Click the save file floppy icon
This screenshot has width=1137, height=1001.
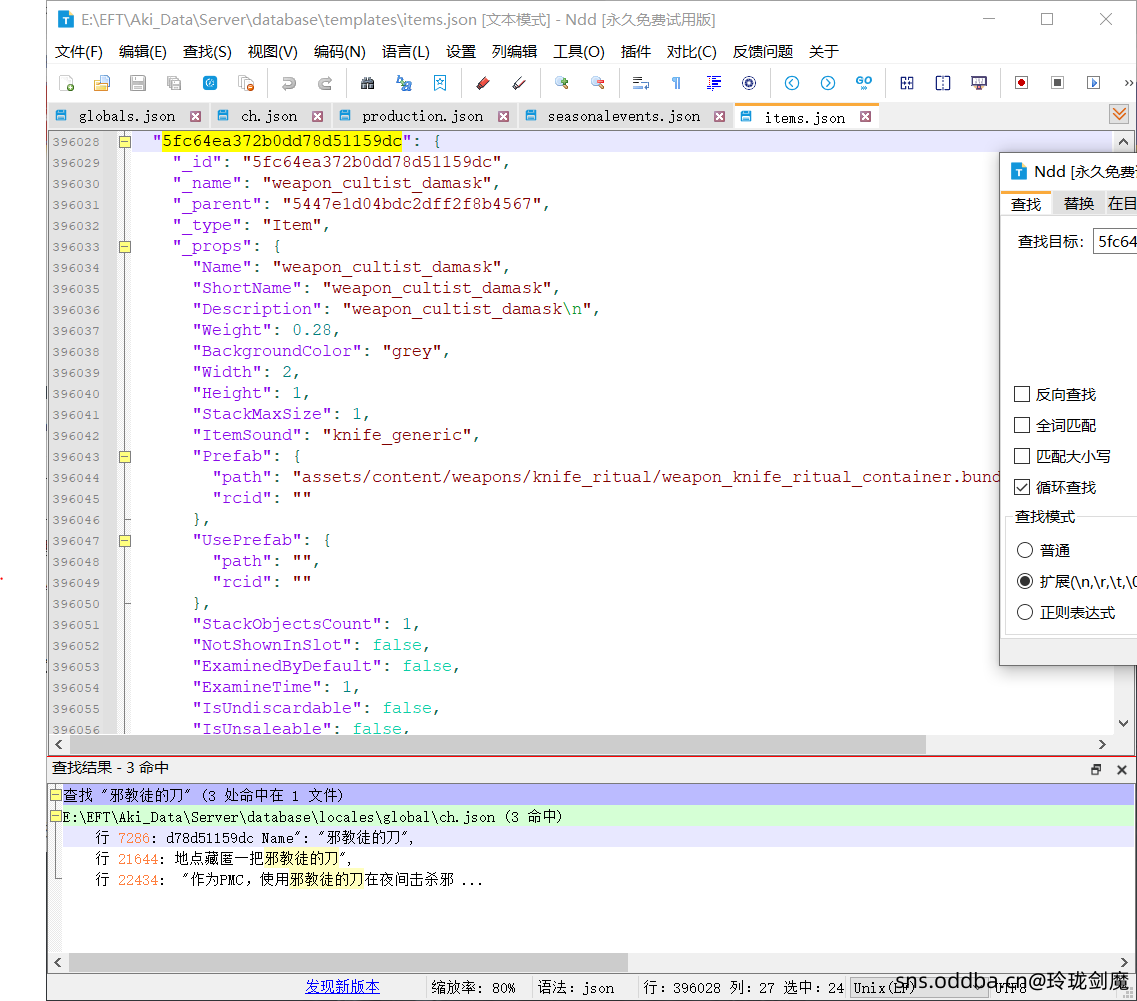pos(138,83)
